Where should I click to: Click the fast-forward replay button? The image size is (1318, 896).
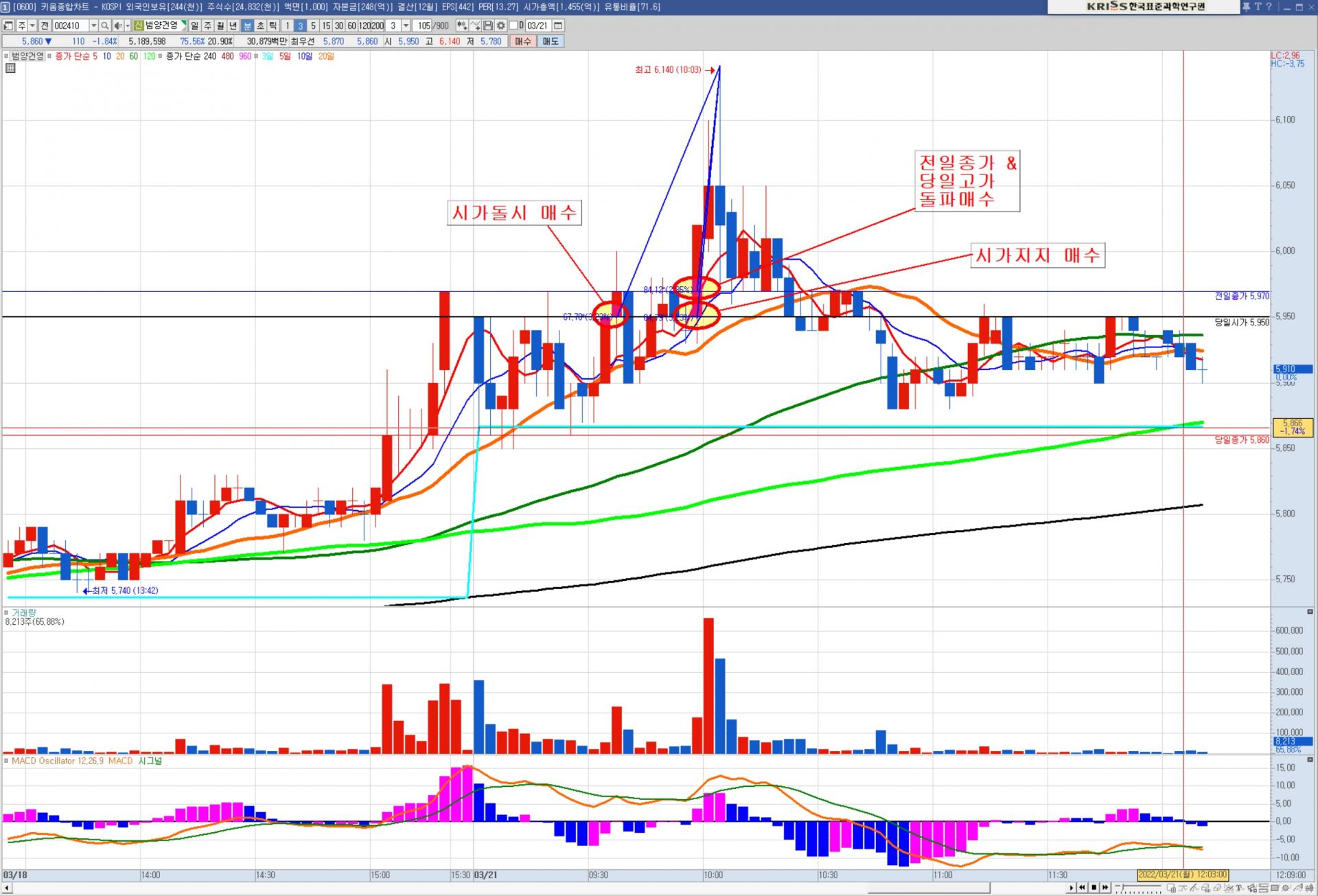1105,888
